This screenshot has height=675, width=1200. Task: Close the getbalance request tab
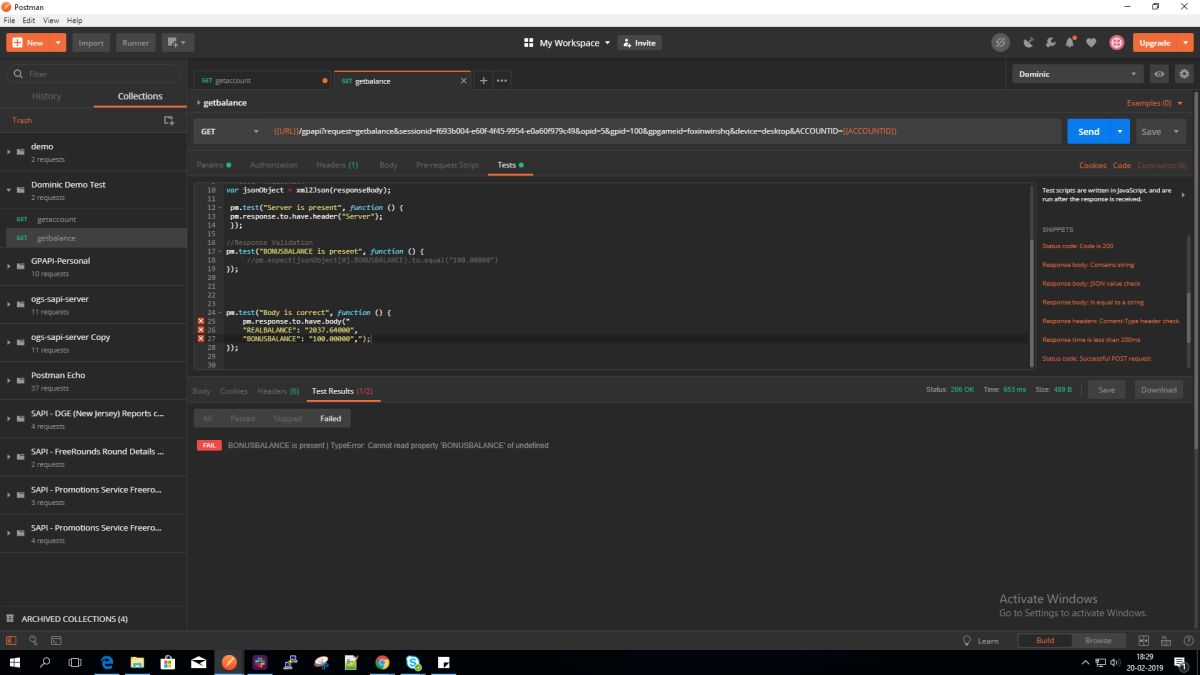463,81
